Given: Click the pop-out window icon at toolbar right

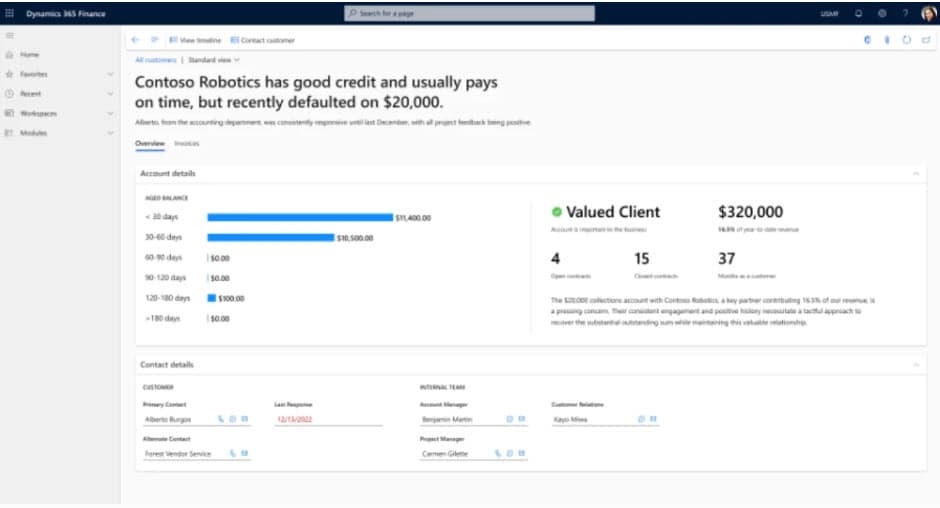Looking at the screenshot, I should click(926, 40).
